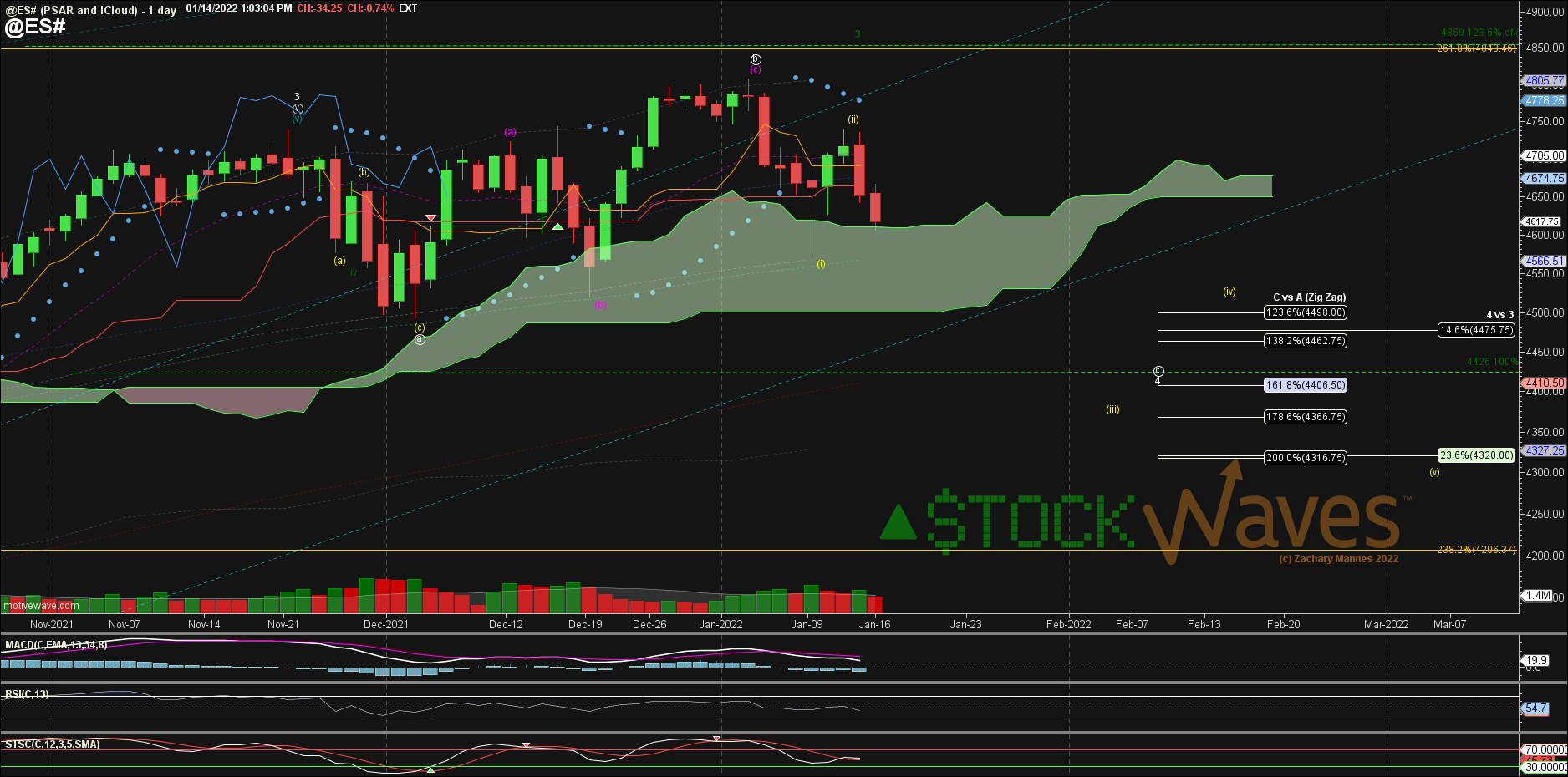This screenshot has height=777, width=1568.
Task: Click the STSC(C,12,3,5,SMA) study label
Action: 53,744
